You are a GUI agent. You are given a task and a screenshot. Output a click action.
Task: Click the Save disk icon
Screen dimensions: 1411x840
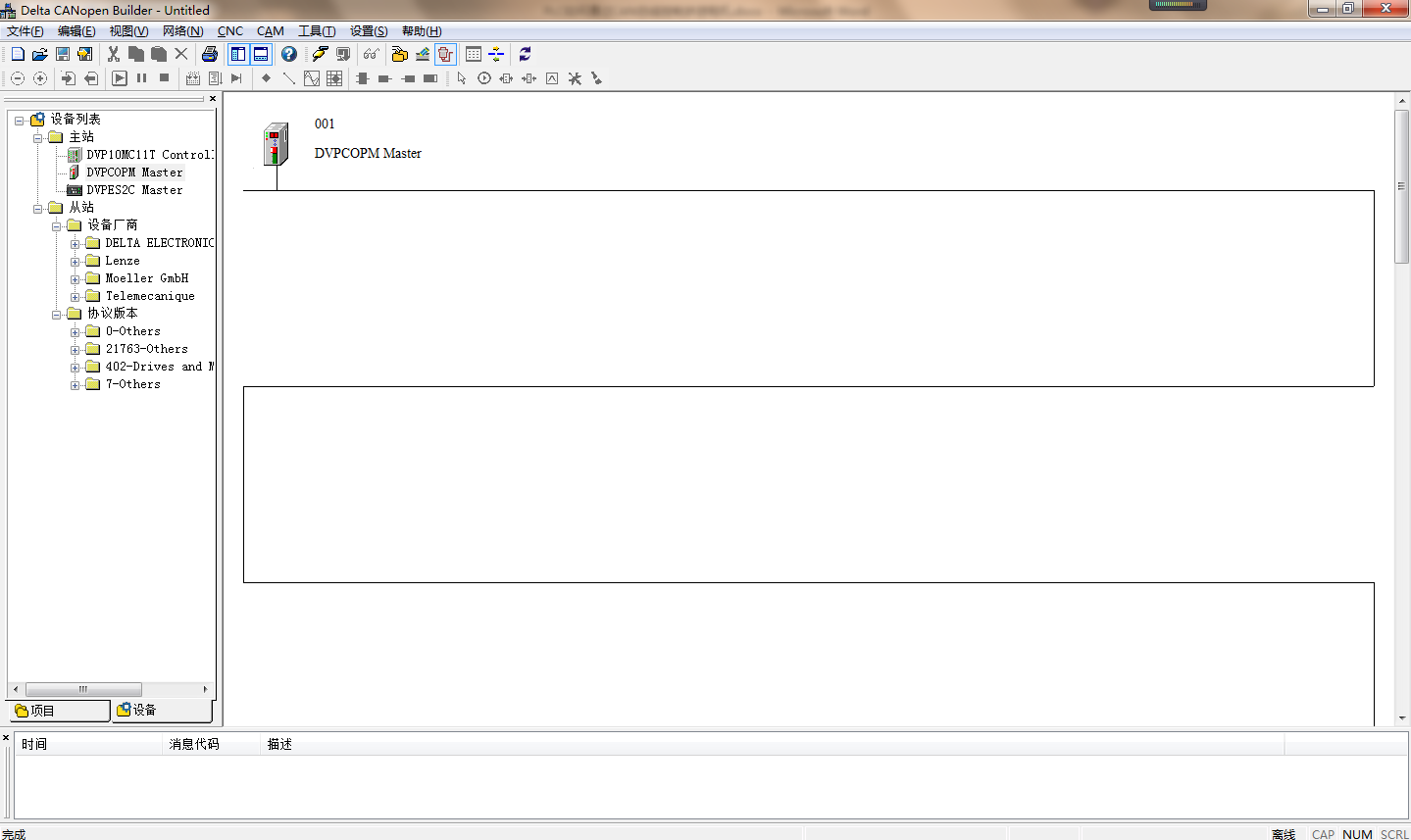click(x=63, y=54)
